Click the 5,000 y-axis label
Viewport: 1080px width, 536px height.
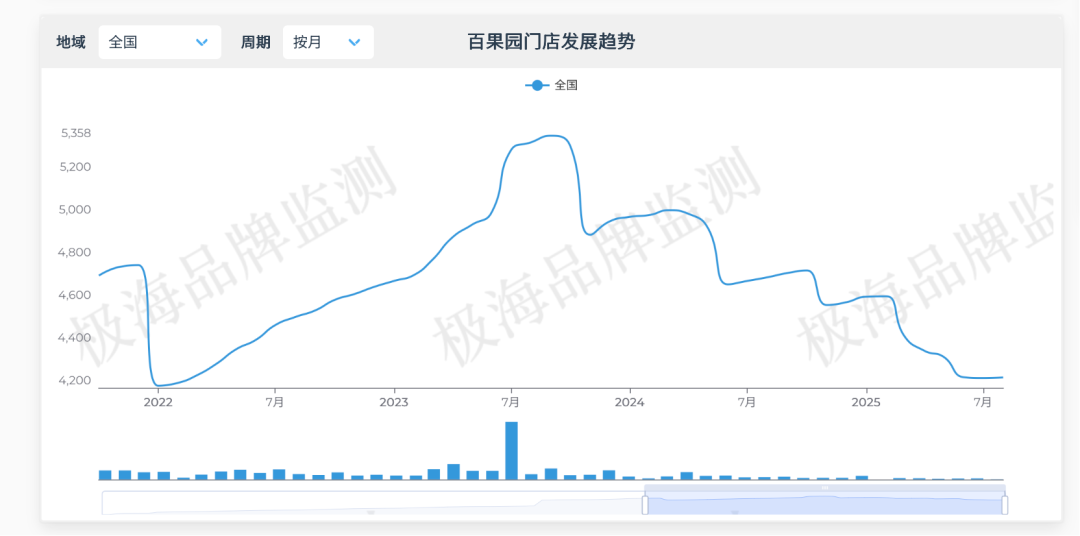point(76,209)
